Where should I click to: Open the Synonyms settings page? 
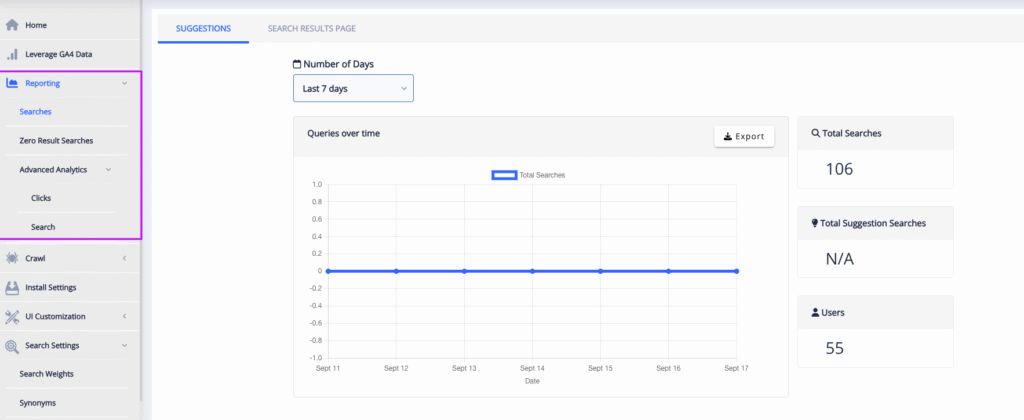pyautogui.click(x=37, y=403)
